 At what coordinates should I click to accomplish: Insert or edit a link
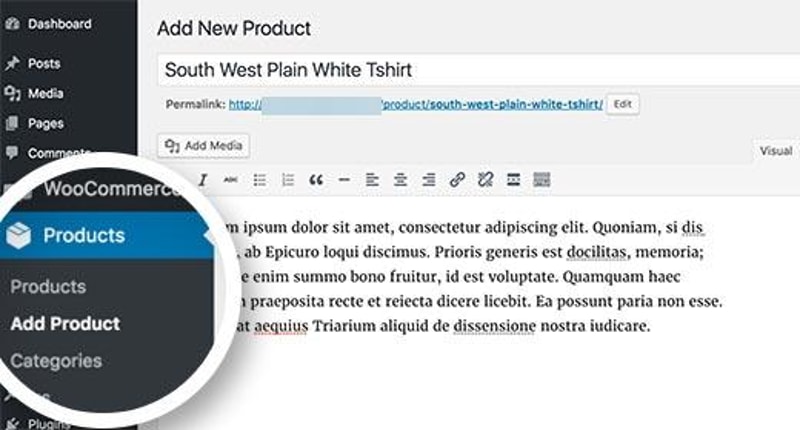[457, 180]
